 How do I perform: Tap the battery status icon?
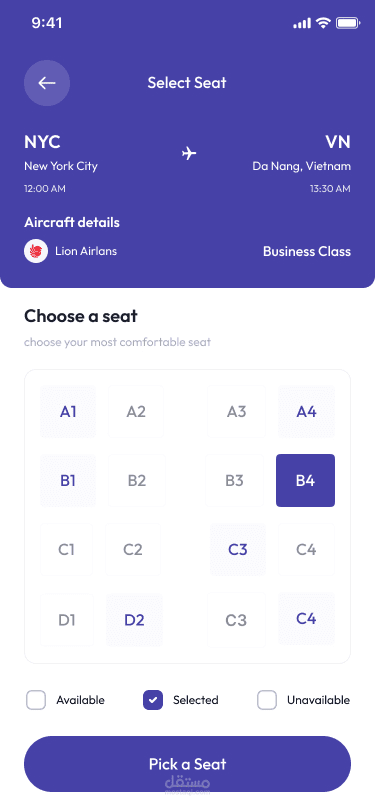point(348,23)
